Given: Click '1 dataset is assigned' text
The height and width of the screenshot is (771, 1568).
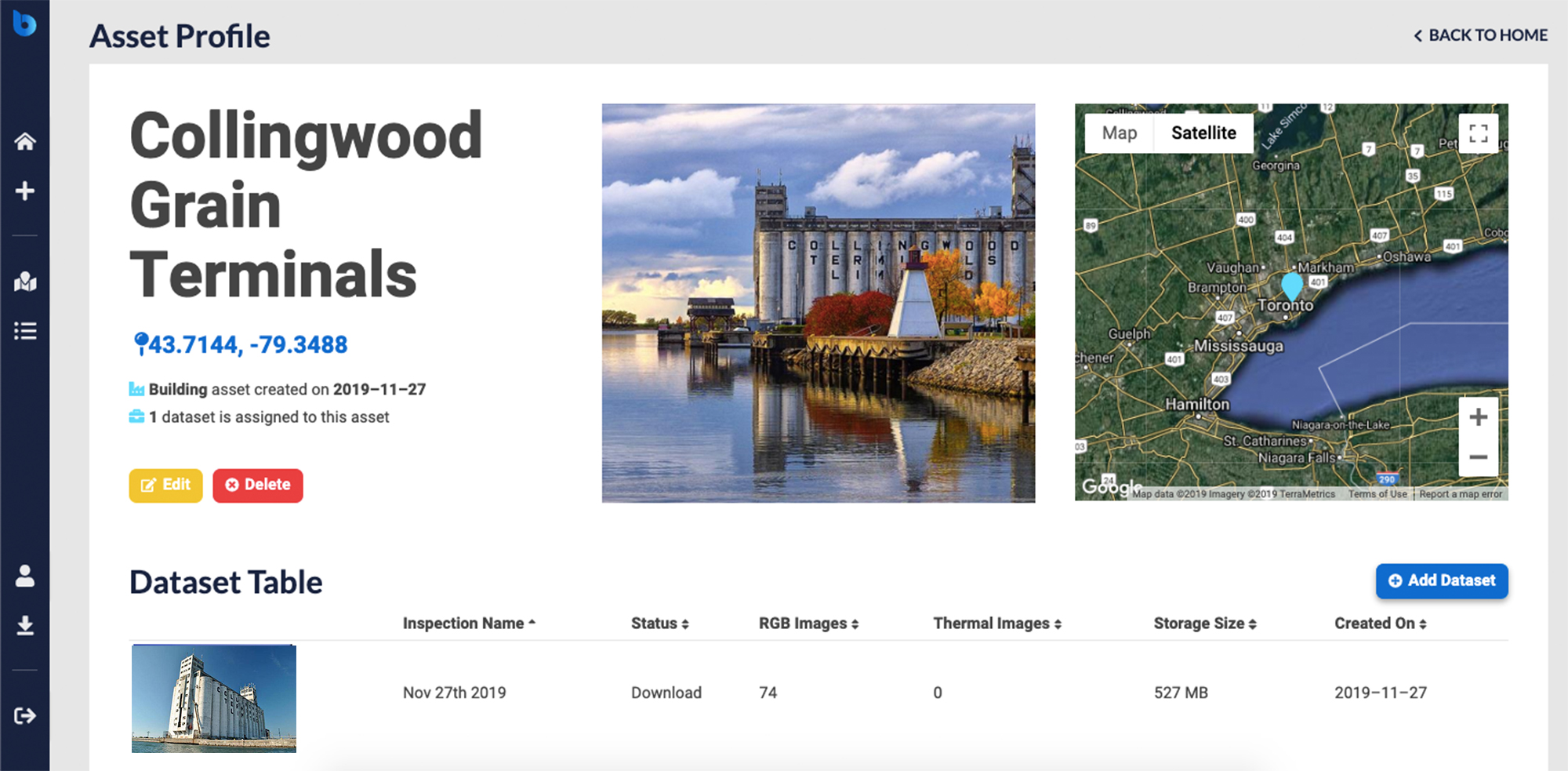Looking at the screenshot, I should 269,417.
